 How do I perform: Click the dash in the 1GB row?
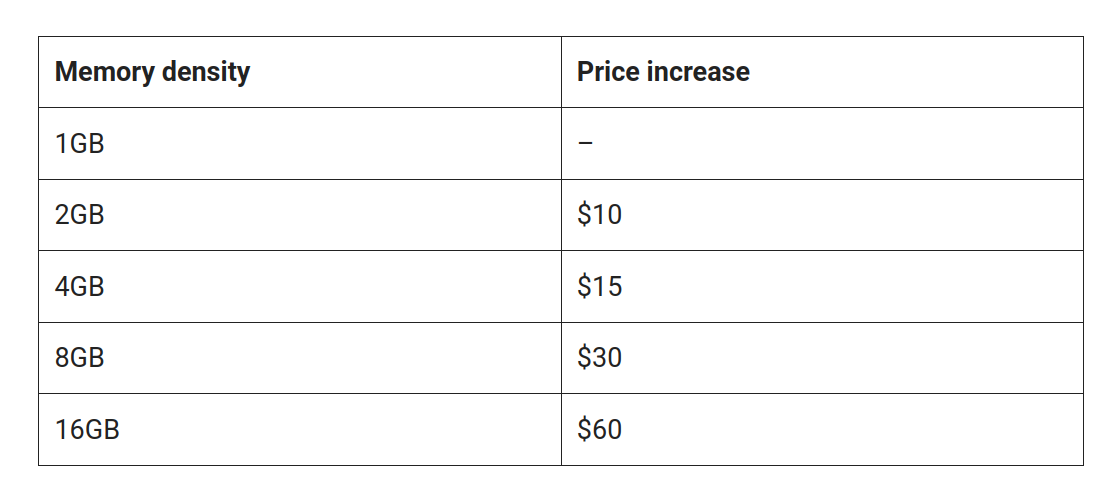point(585,144)
